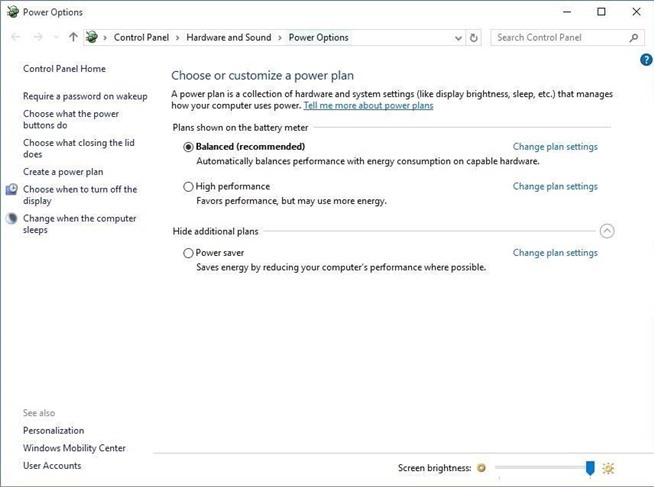Click the Power Options title bar icon
Screen dimensions: 654x487
coord(12,12)
